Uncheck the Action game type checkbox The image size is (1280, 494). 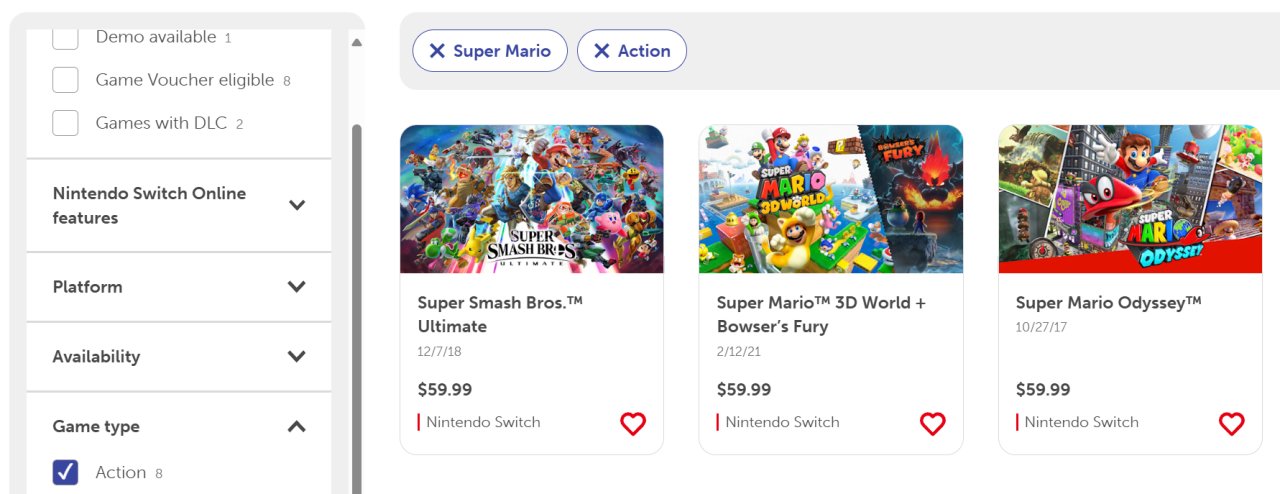(65, 472)
